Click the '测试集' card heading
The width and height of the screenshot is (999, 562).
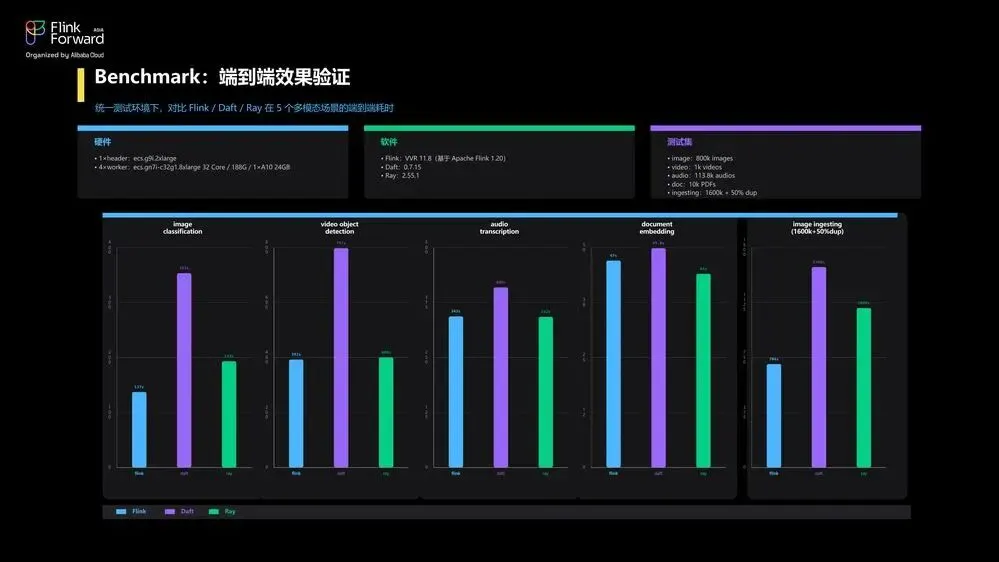(x=679, y=142)
